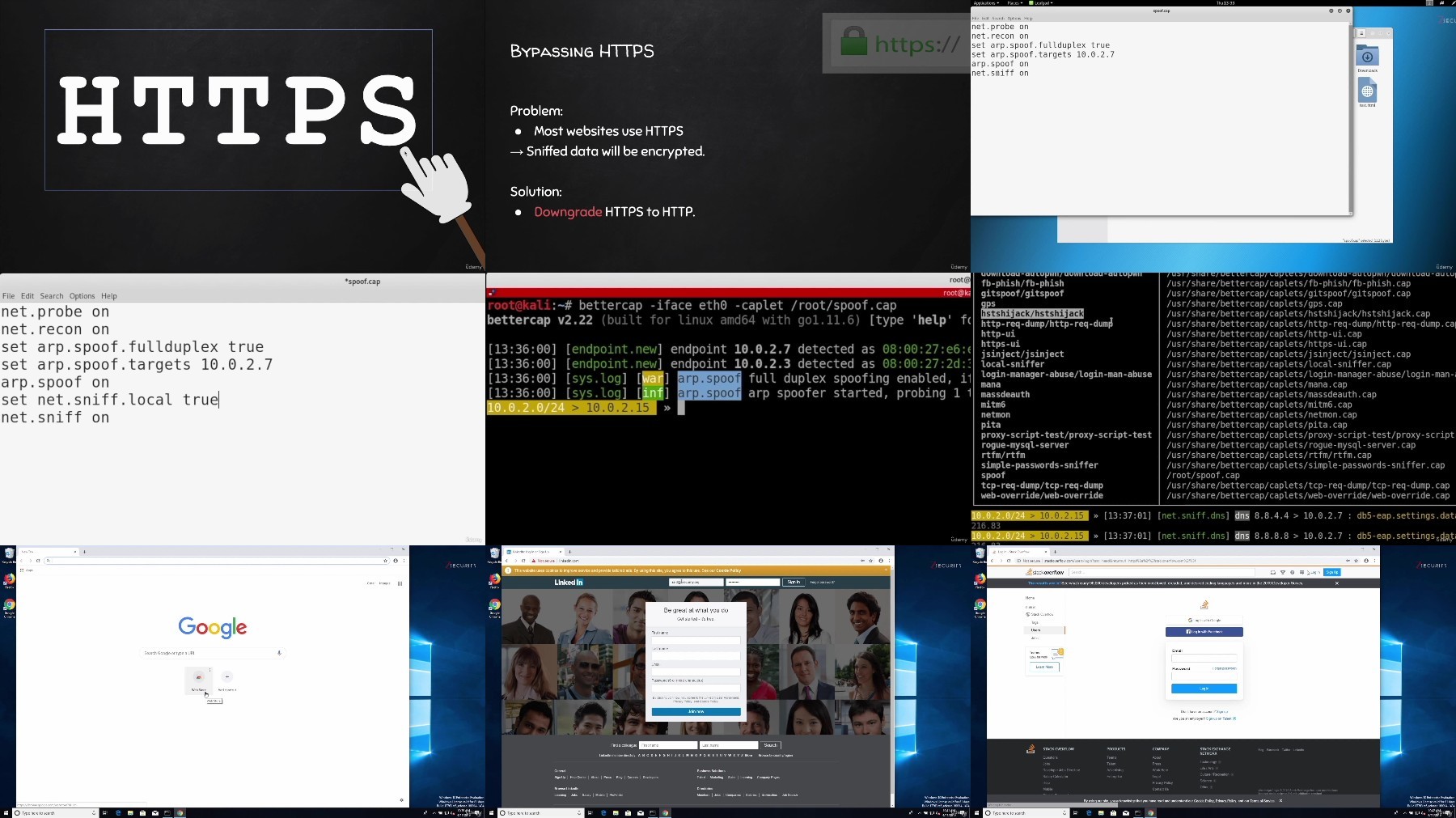This screenshot has height=818, width=1456.
Task: Open the Web Store shortcut tile
Action: tap(198, 680)
